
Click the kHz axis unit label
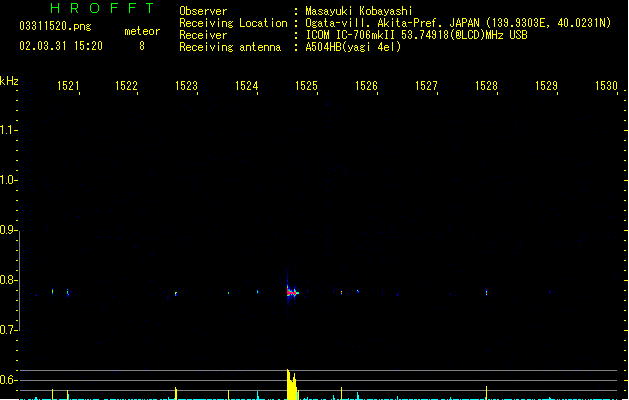click(x=9, y=81)
